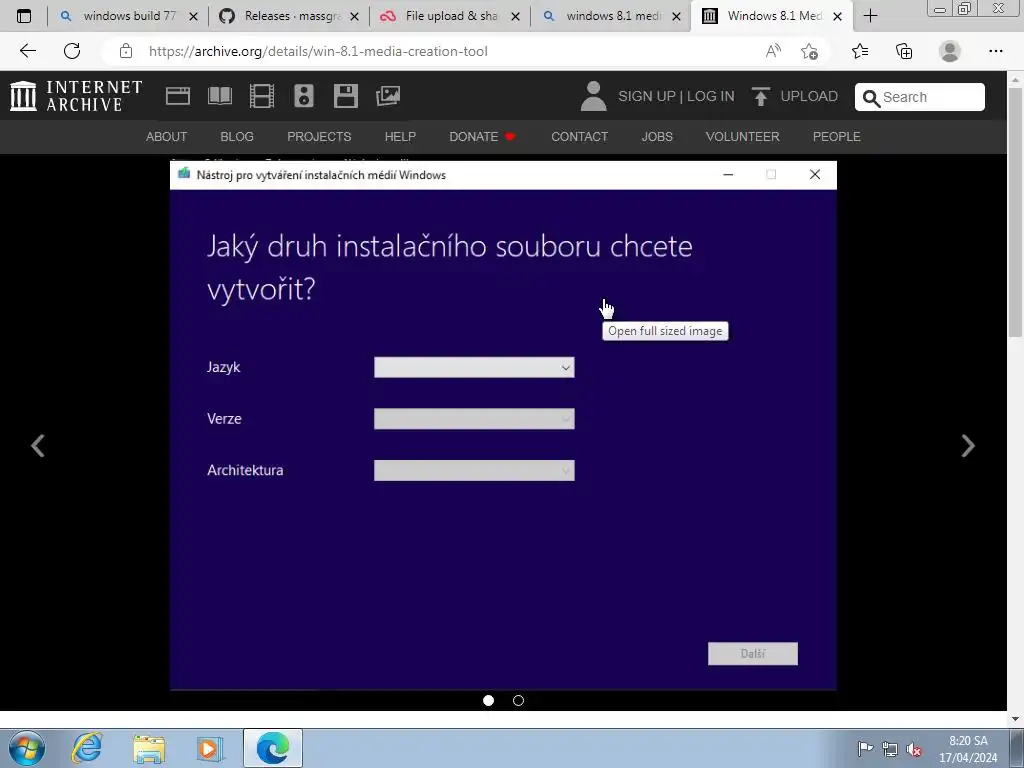Open the Collections icon
Viewport: 1024px width, 768px height.
(904, 51)
